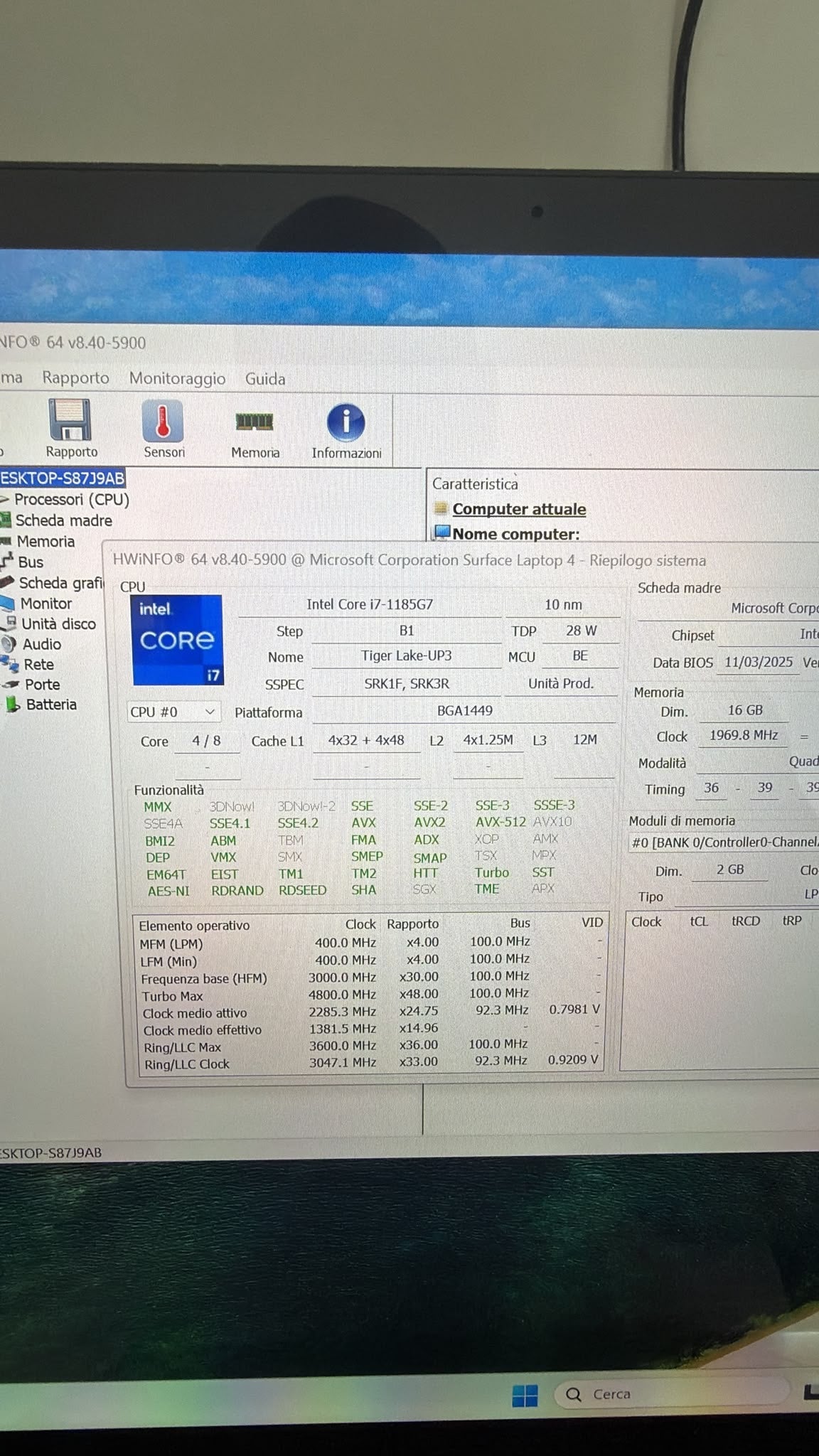819x1456 pixels.
Task: Click the 2 GB module size field
Action: [x=729, y=869]
